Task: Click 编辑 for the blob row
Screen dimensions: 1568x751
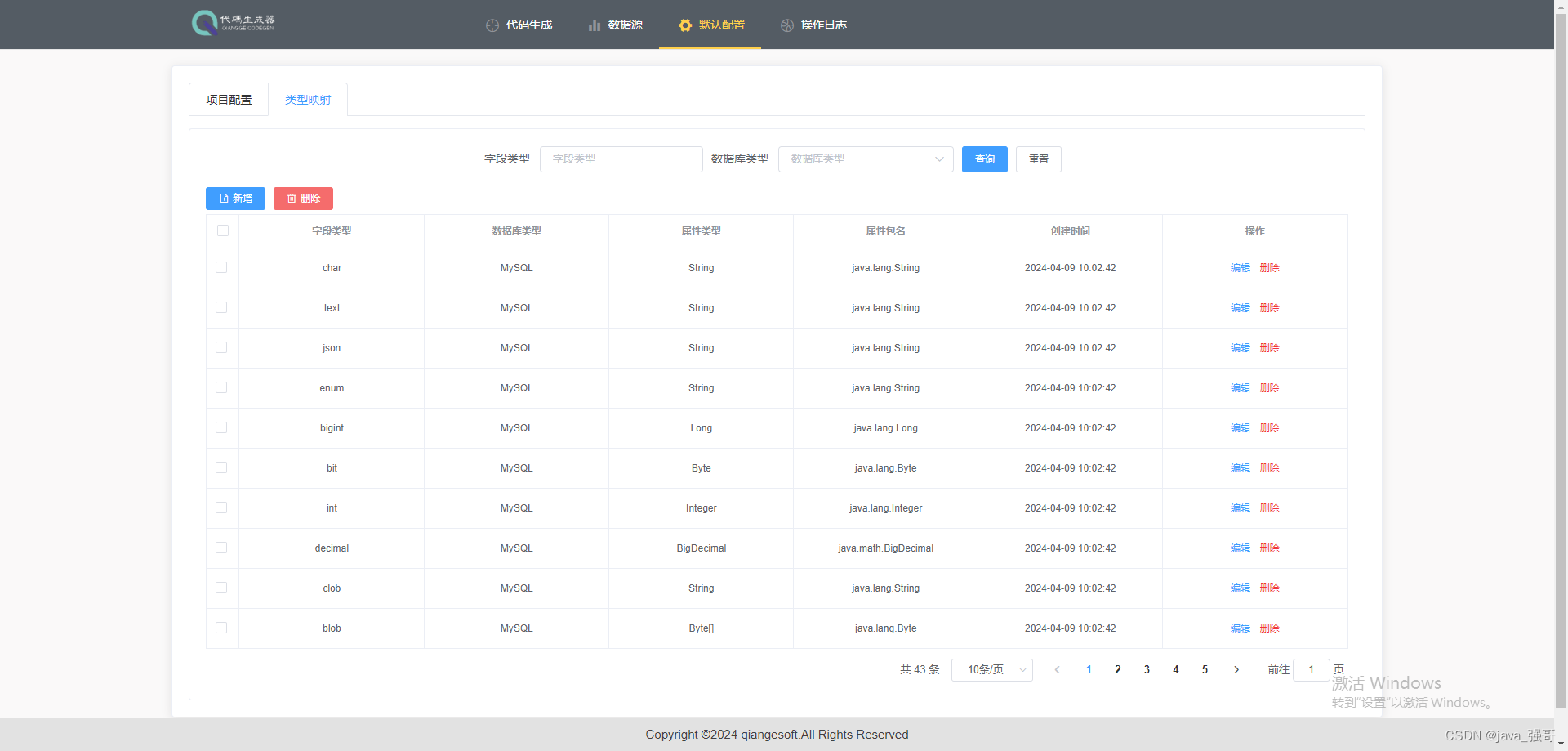Action: pyautogui.click(x=1241, y=628)
